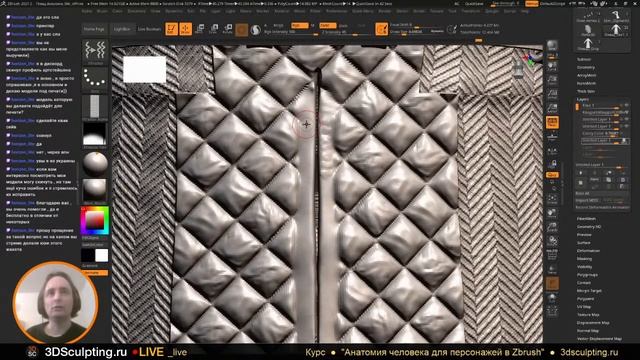
Task: Click the Zoom canvas icon
Action: [x=552, y=80]
